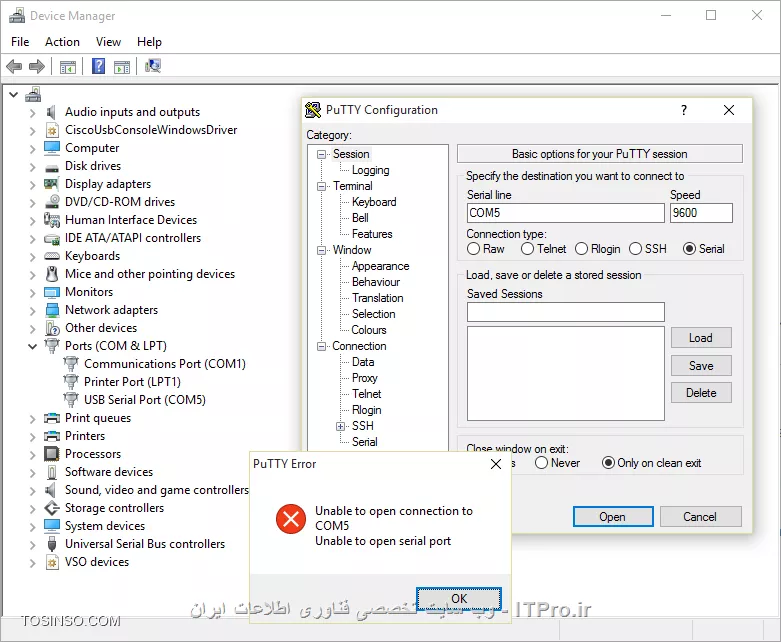Click the Save button for sessions
This screenshot has width=781, height=642.
(701, 366)
